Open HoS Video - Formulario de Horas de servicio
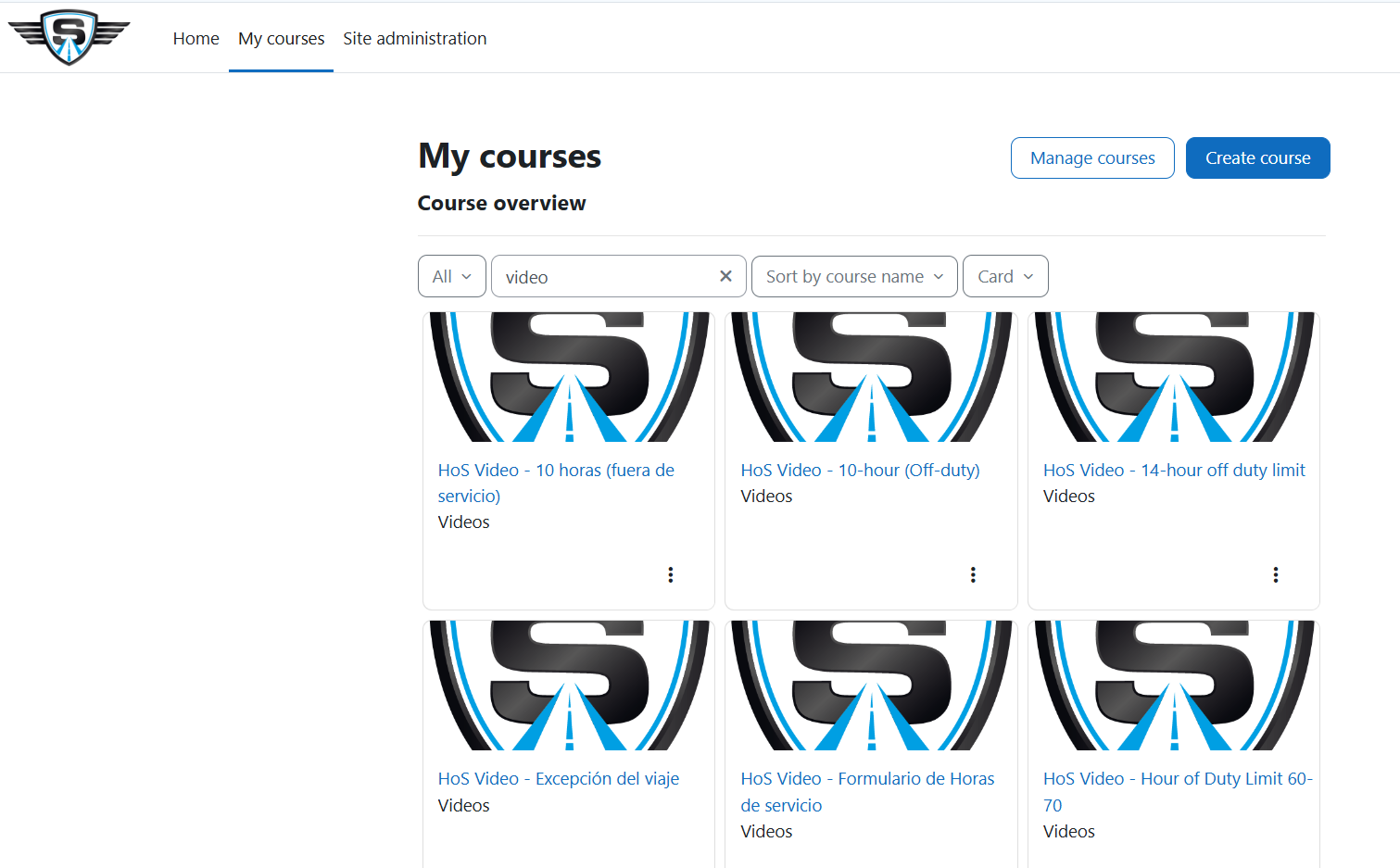Viewport: 1400px width, 868px height. click(867, 792)
